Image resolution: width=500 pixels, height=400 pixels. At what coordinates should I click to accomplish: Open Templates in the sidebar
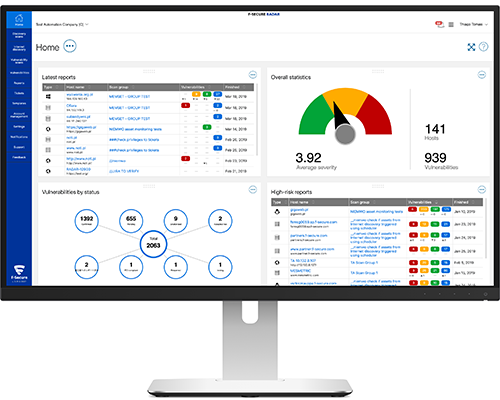pos(19,103)
